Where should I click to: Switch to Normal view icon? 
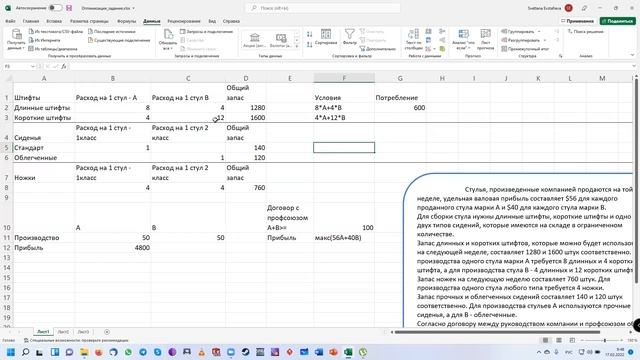(x=545, y=340)
